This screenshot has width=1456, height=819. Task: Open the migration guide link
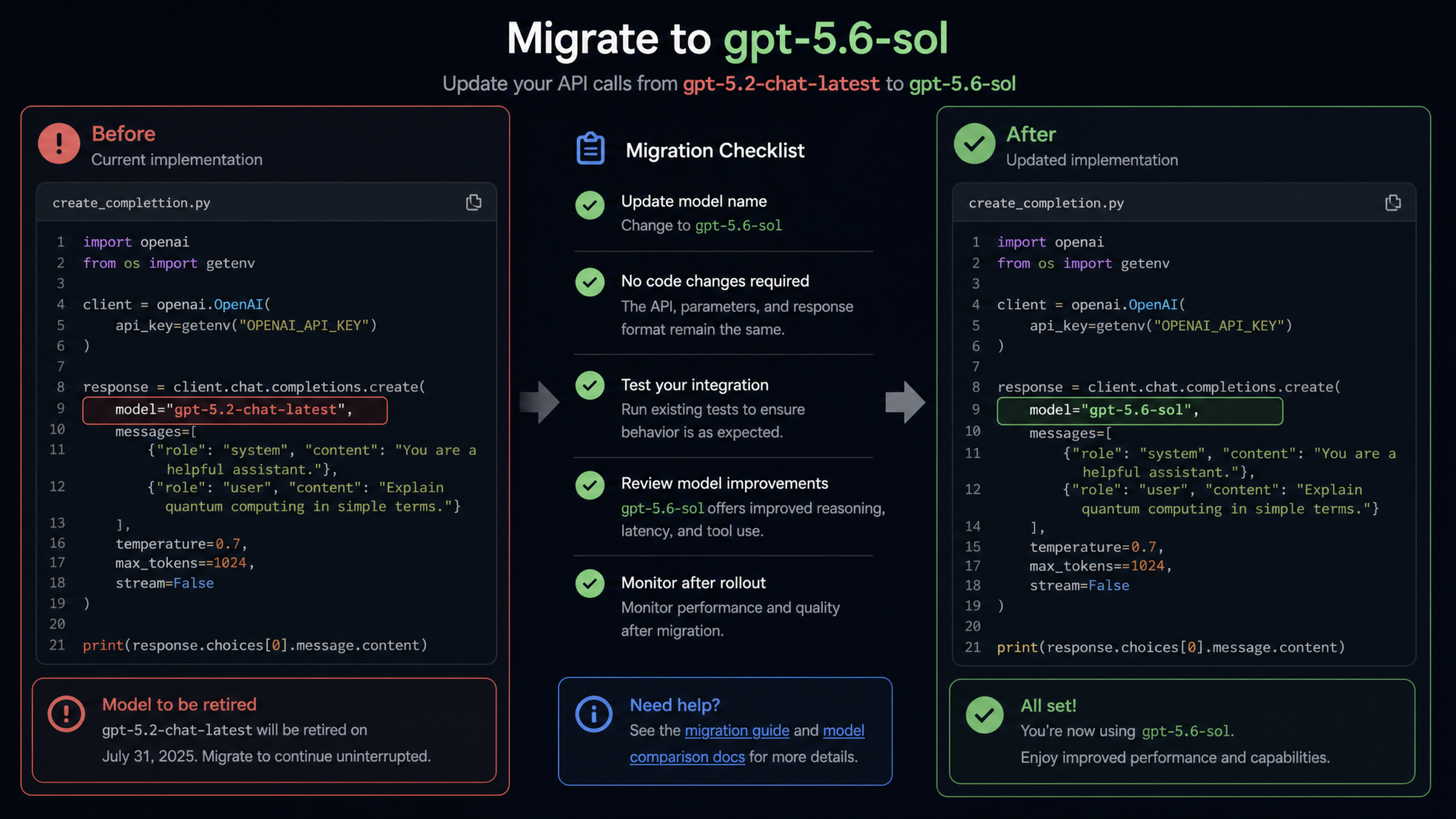point(737,731)
